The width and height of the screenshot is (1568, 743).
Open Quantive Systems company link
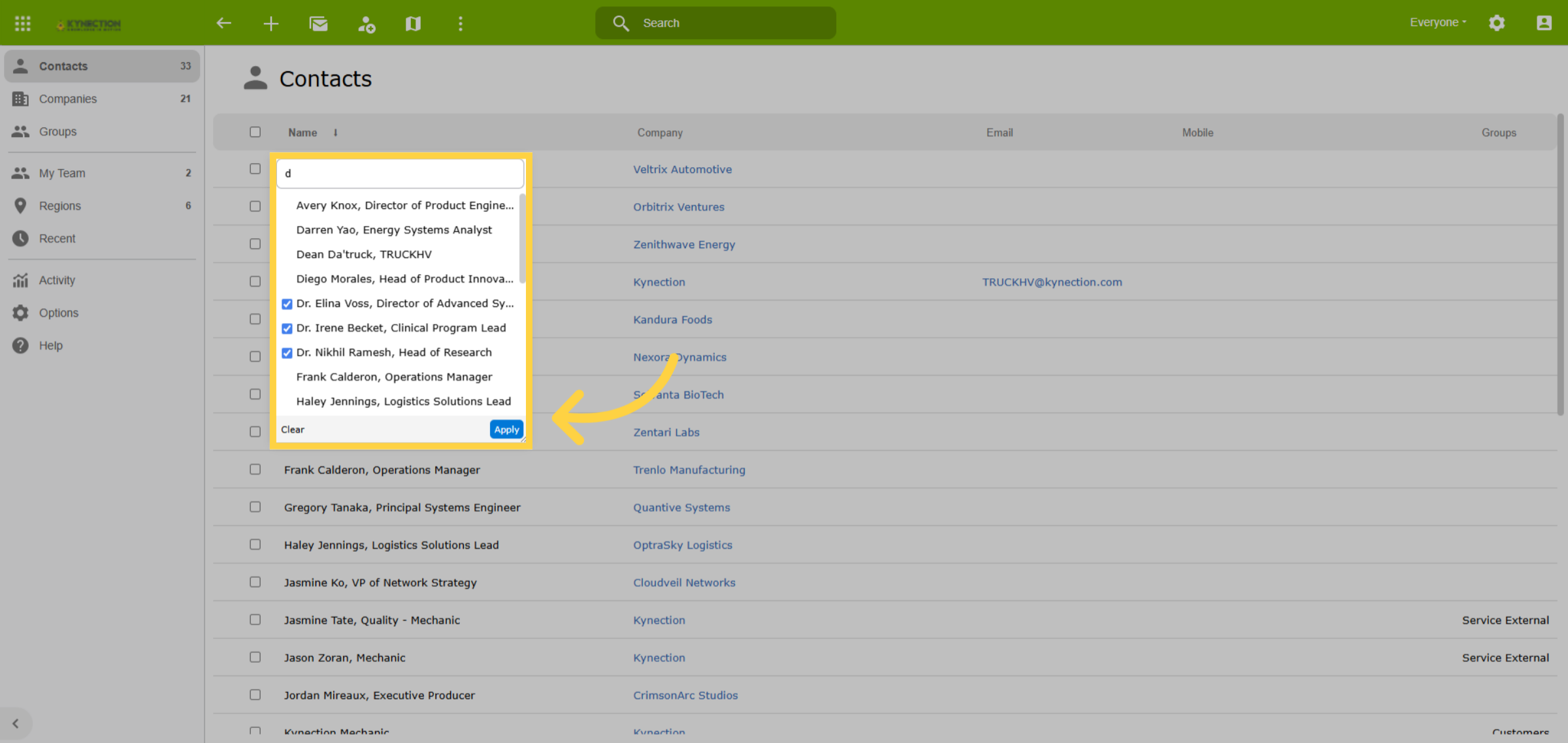point(681,507)
